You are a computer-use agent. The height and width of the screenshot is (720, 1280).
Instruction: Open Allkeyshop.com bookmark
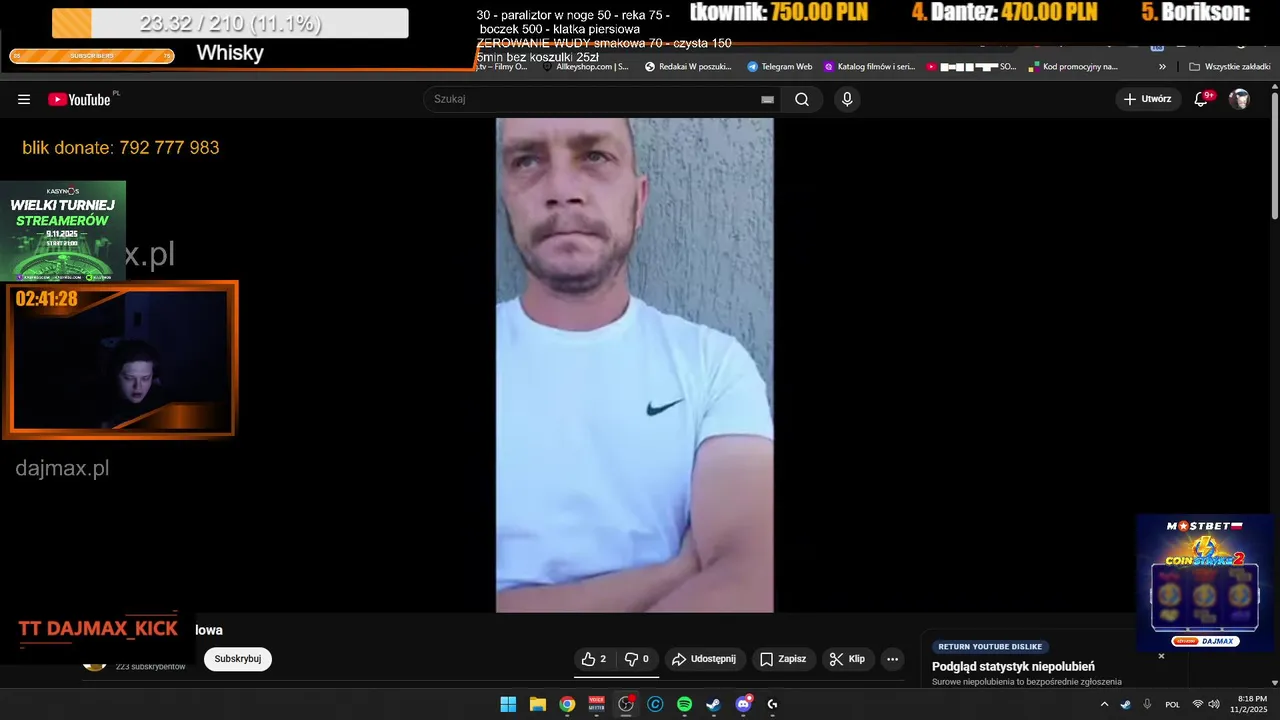pos(585,67)
